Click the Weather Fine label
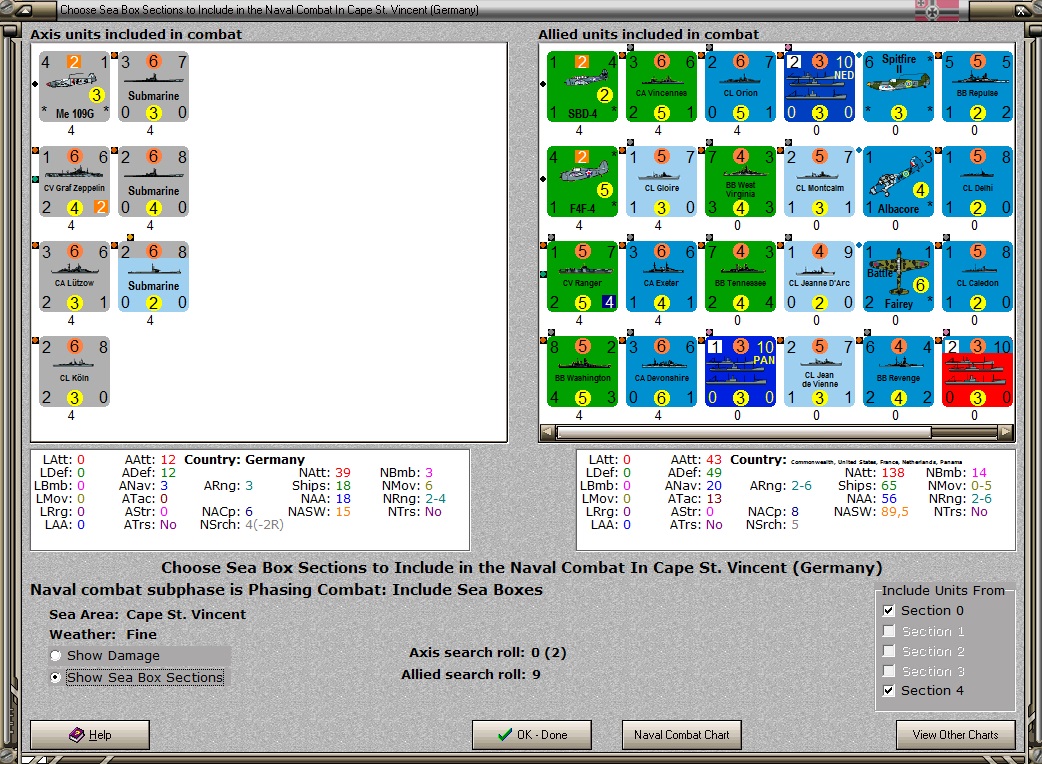This screenshot has height=764, width=1042. 103,634
